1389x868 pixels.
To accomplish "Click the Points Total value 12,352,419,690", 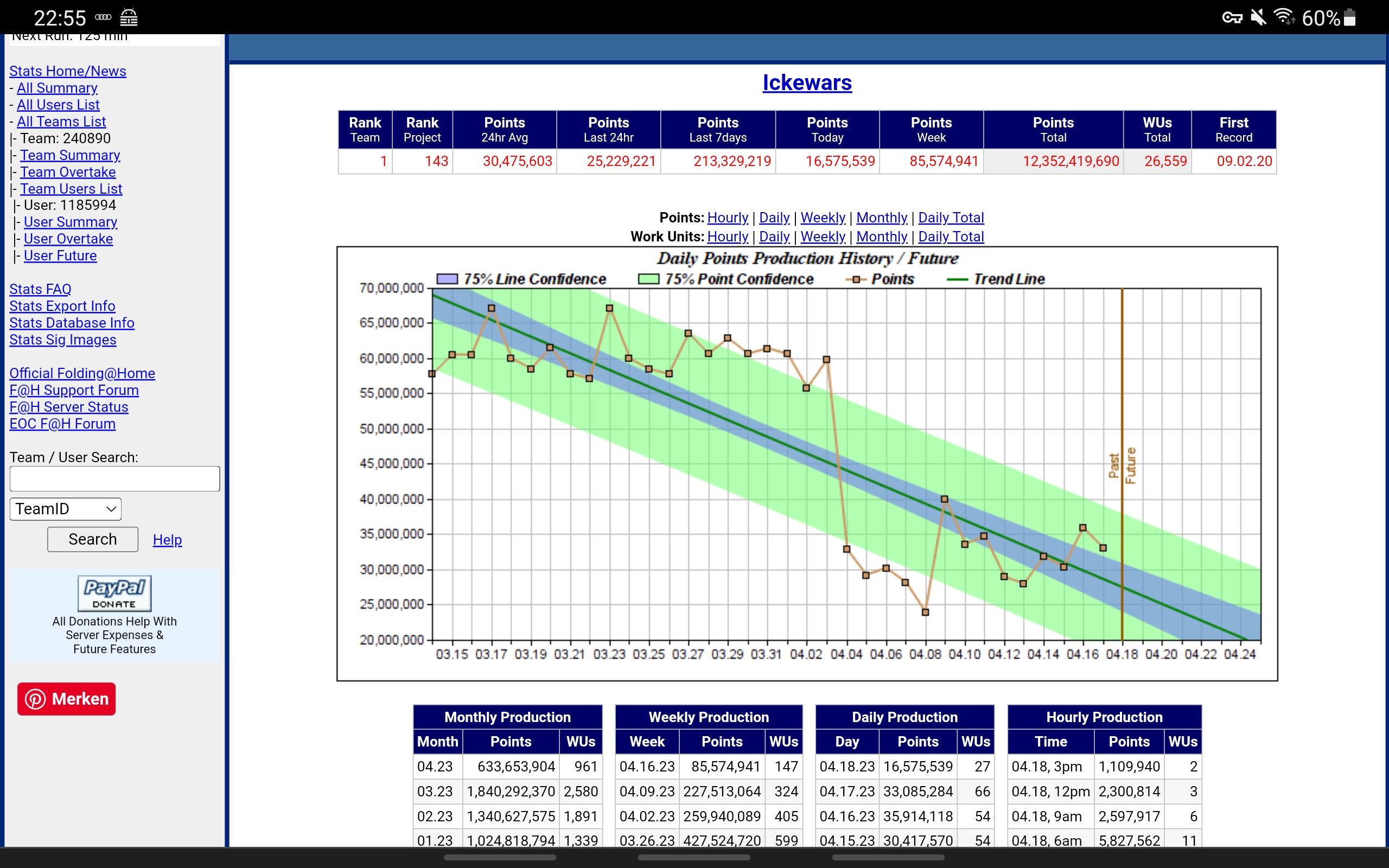I will (x=1071, y=161).
